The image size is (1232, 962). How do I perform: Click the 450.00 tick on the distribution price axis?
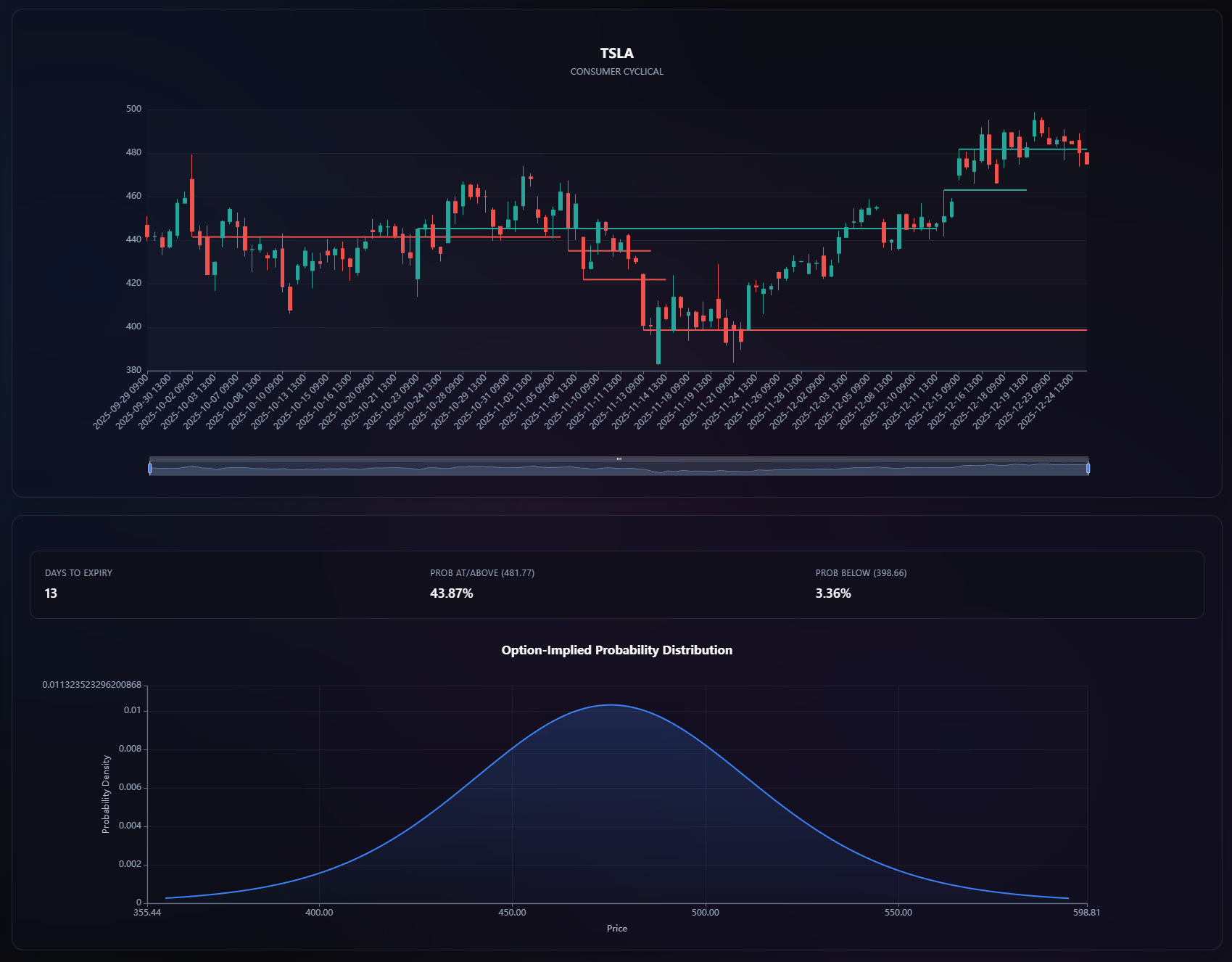click(513, 913)
